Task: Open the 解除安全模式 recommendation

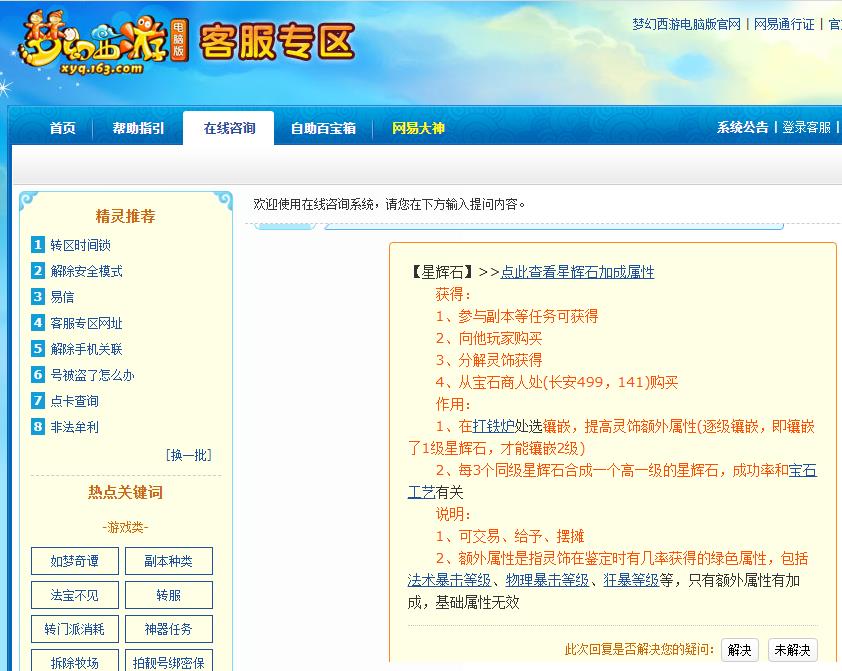Action: pos(86,271)
